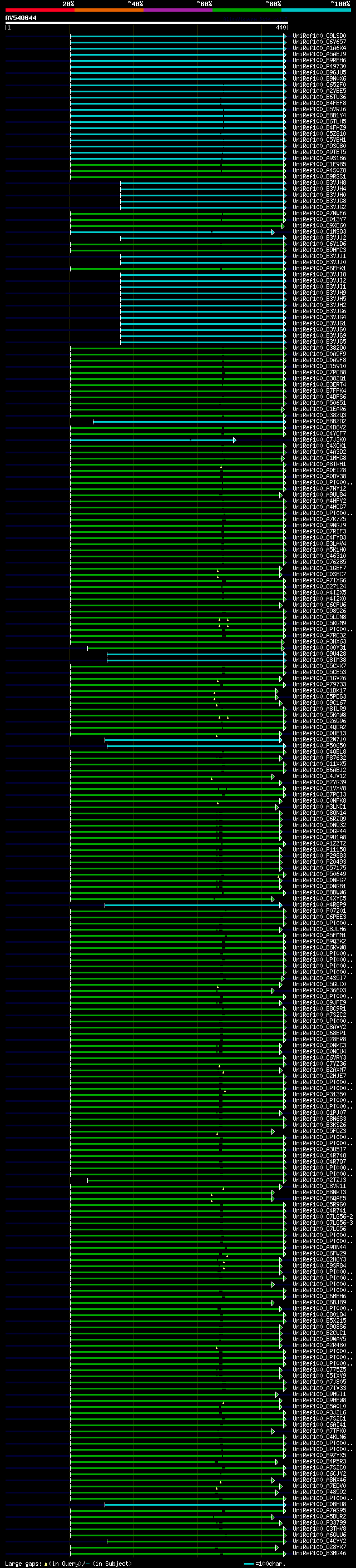The width and height of the screenshot is (356, 1568).
Task: Click hit label UniRef100_P36603
Action: [319, 990]
